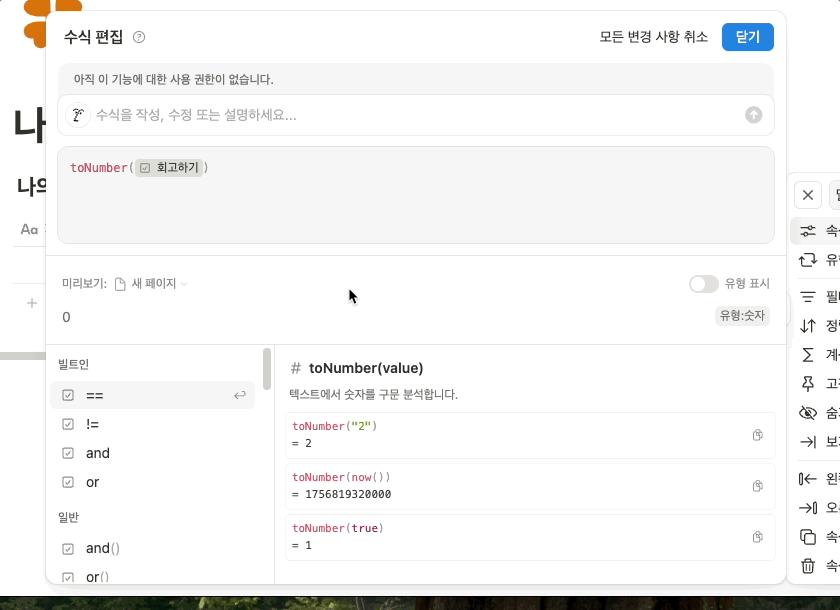Viewport: 840px width, 610px height.
Task: Select the 정렬 sort icon
Action: pyautogui.click(x=810, y=324)
